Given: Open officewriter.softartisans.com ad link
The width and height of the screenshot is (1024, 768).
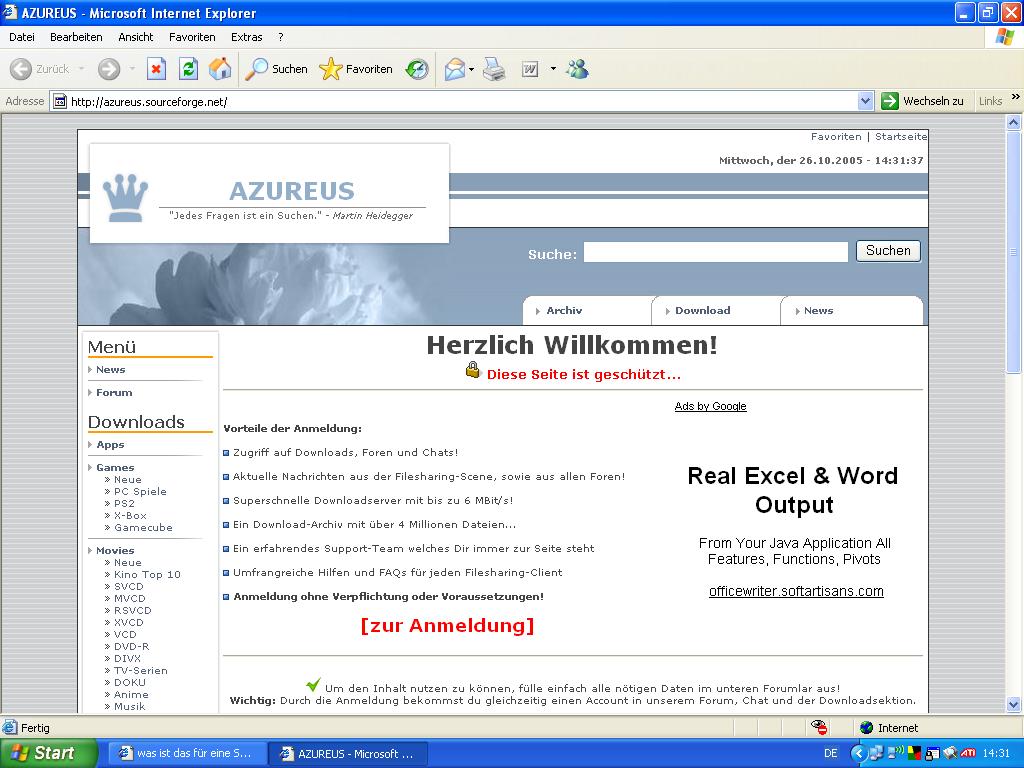Looking at the screenshot, I should (x=796, y=591).
